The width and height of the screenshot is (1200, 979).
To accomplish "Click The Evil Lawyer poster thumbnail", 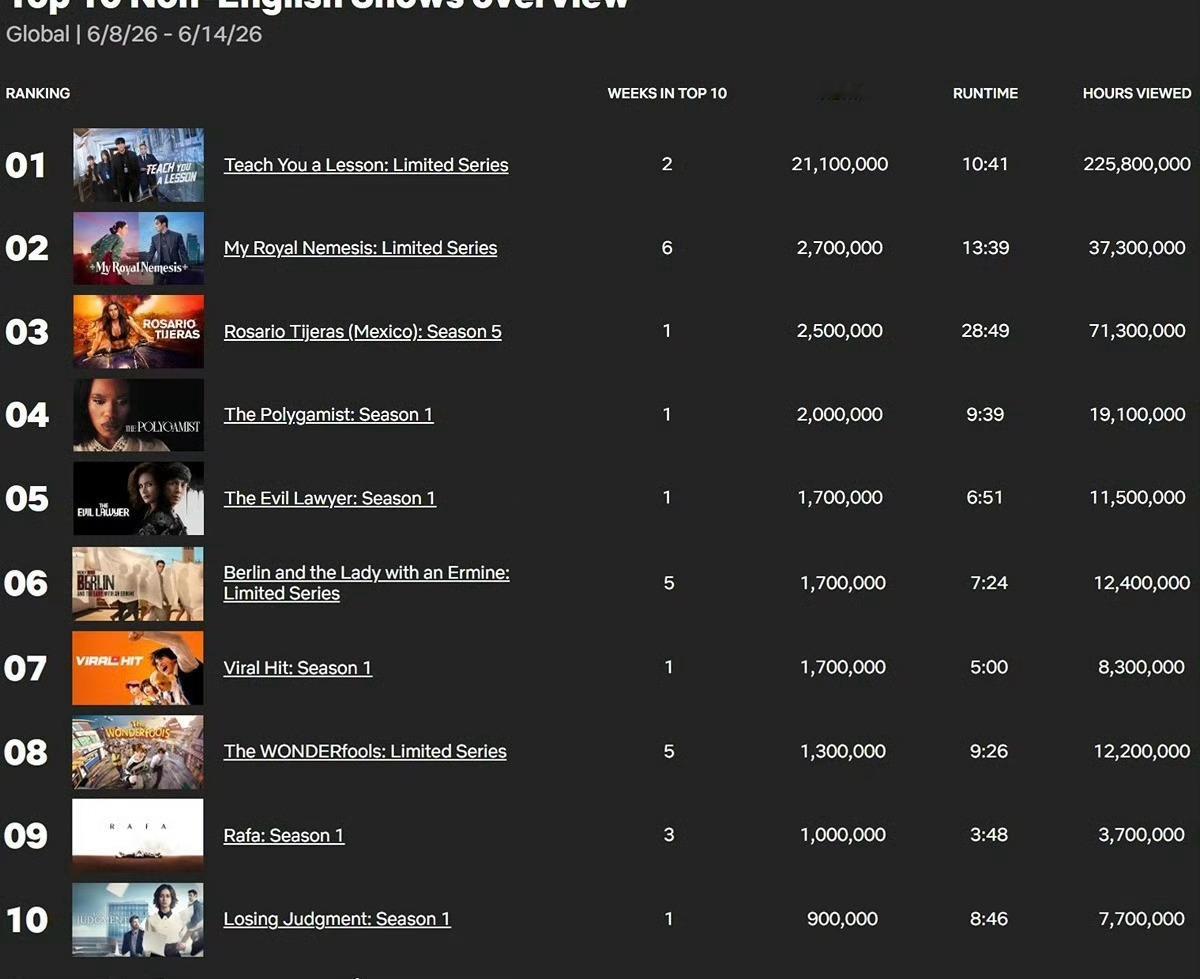I will (138, 498).
